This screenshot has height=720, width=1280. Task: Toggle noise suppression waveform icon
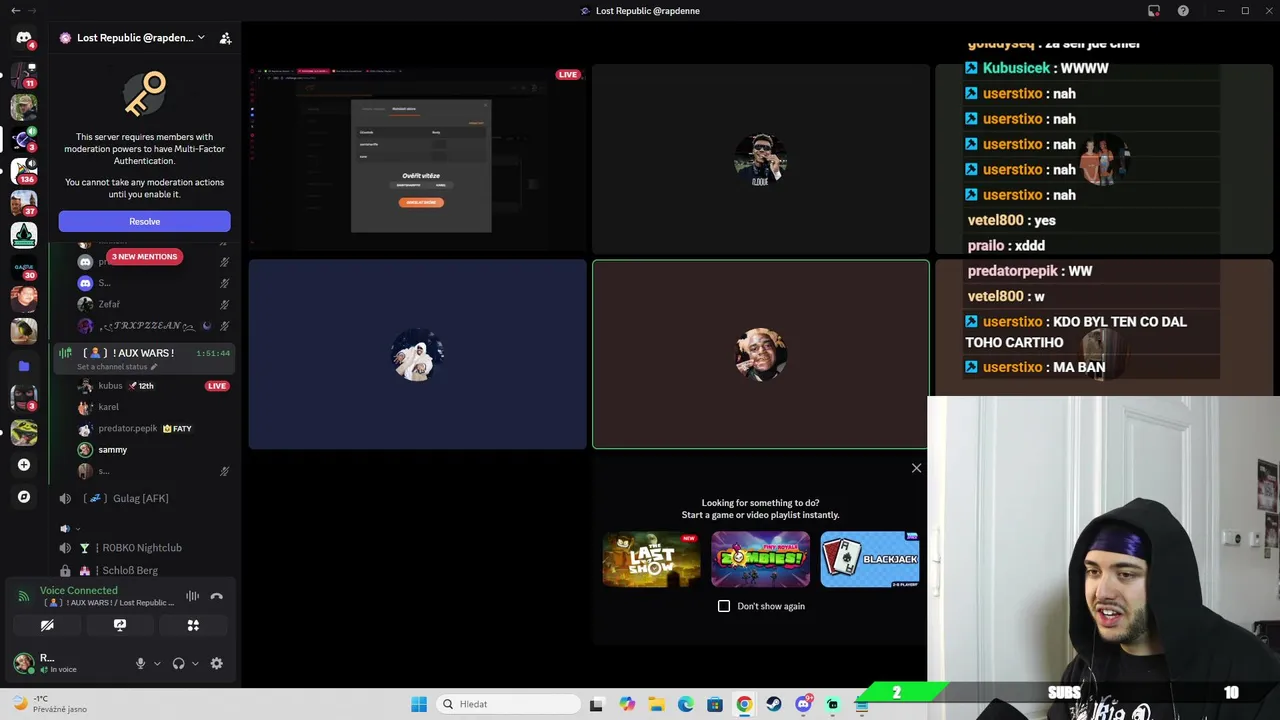pos(192,596)
